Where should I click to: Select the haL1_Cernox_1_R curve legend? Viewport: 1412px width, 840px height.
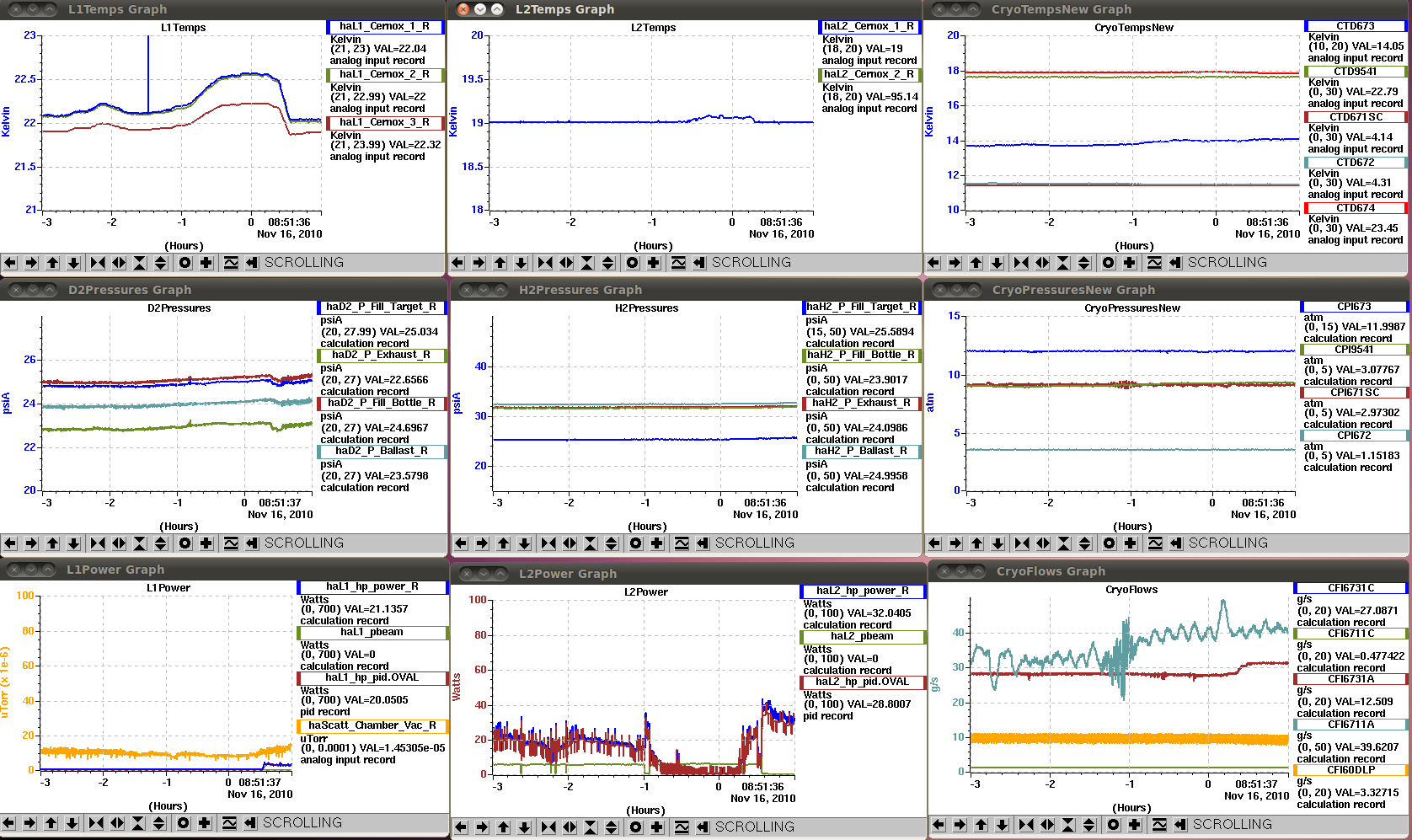coord(385,27)
